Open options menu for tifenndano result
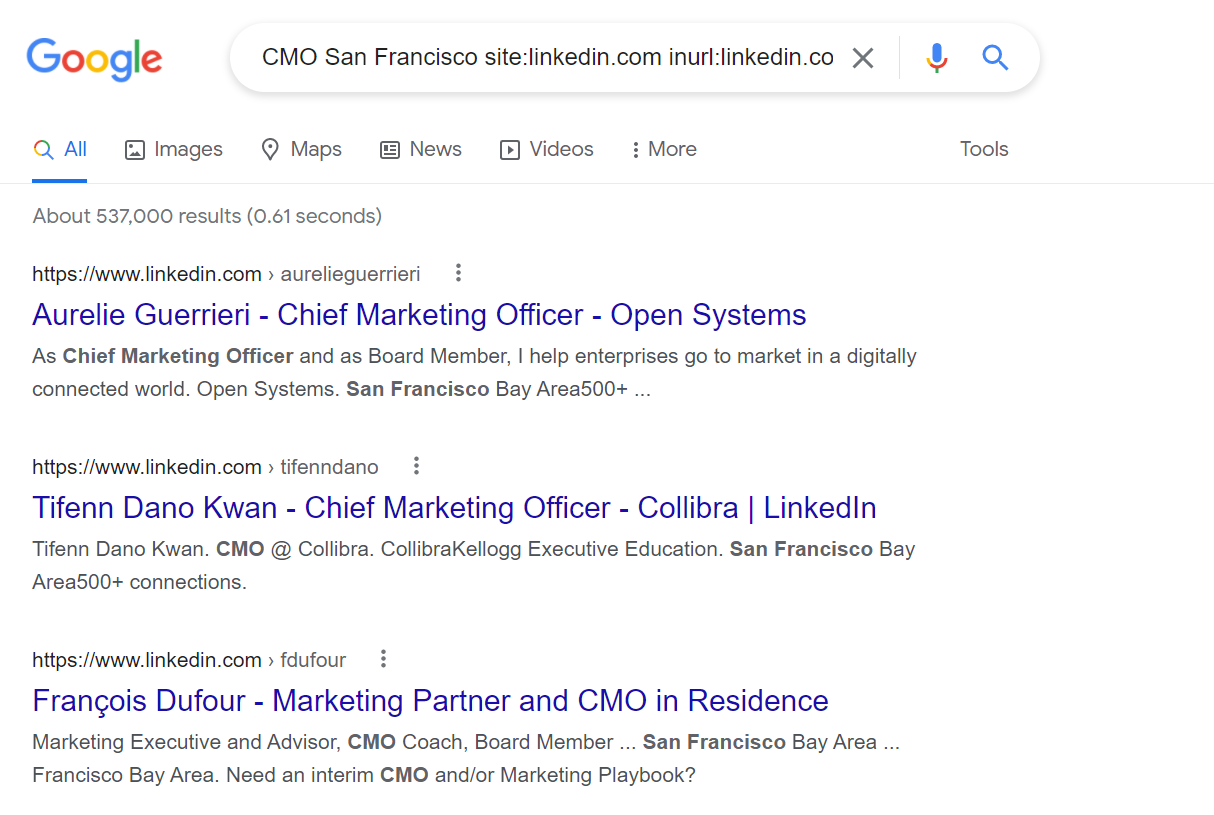The width and height of the screenshot is (1214, 815). point(416,465)
